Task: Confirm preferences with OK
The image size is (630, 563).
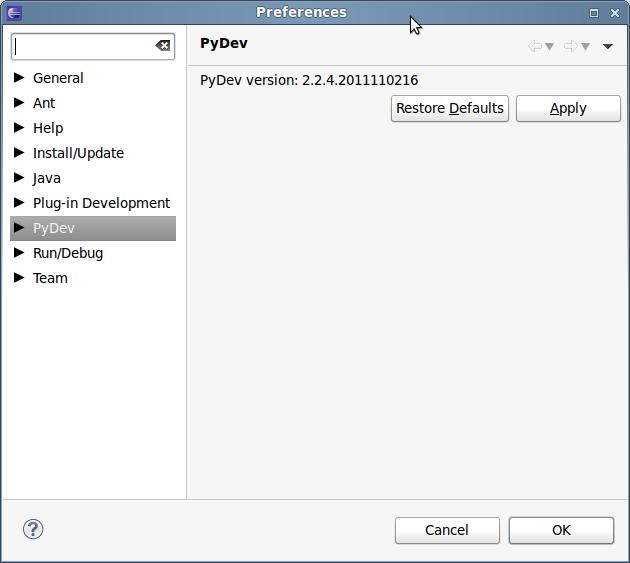Action: pyautogui.click(x=561, y=530)
